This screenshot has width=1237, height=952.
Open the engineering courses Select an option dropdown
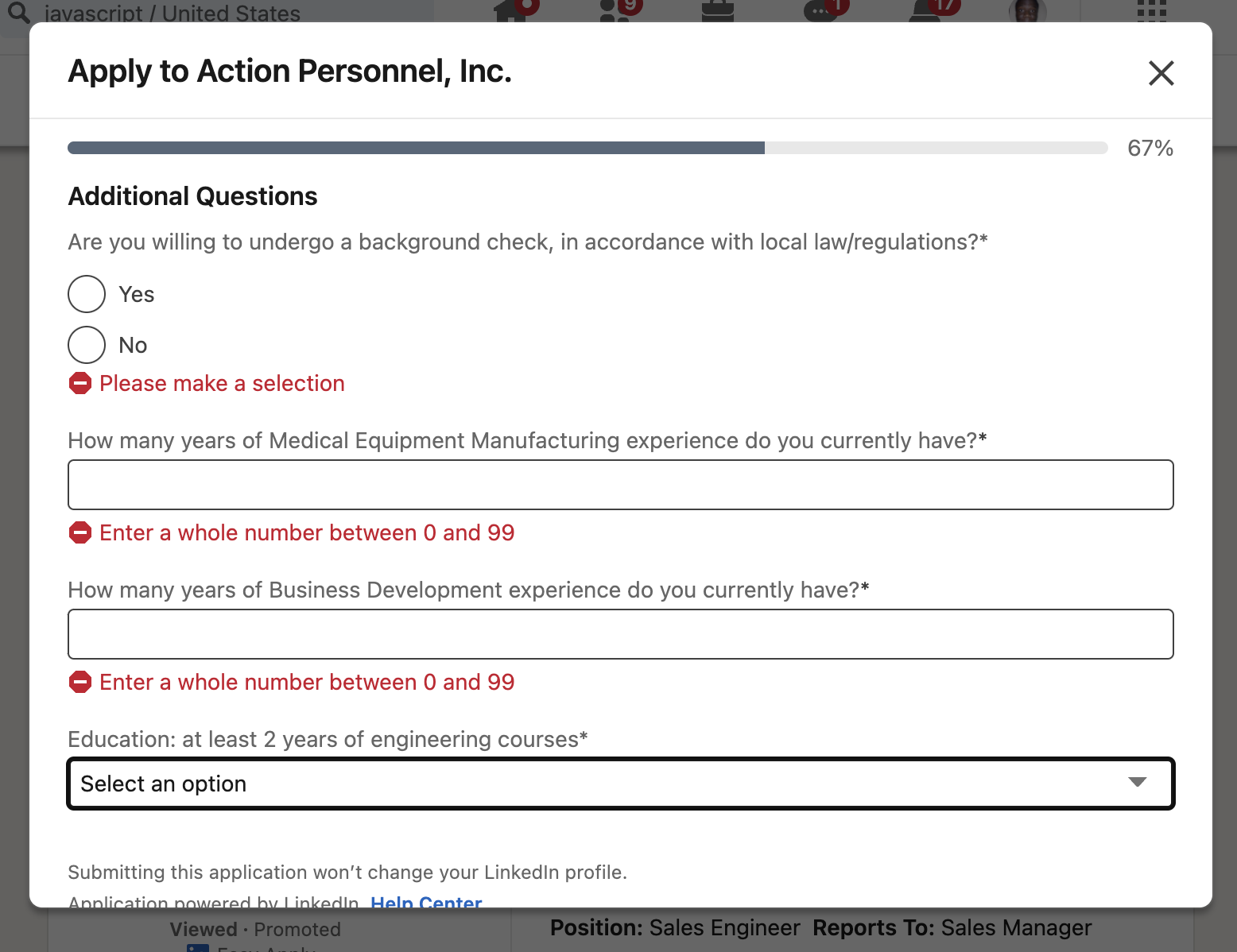pyautogui.click(x=621, y=784)
